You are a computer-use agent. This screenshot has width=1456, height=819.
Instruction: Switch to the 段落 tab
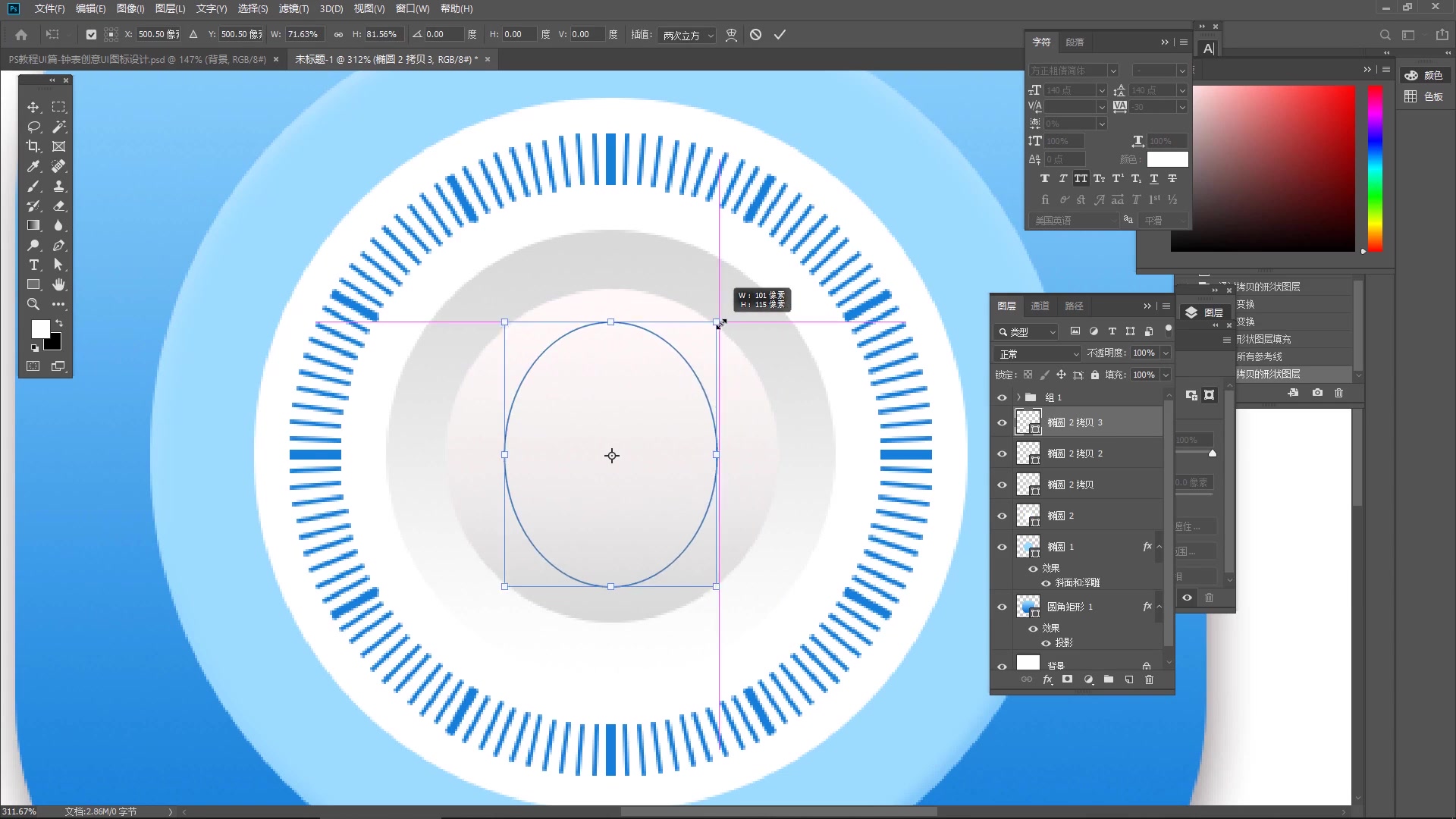click(1075, 42)
